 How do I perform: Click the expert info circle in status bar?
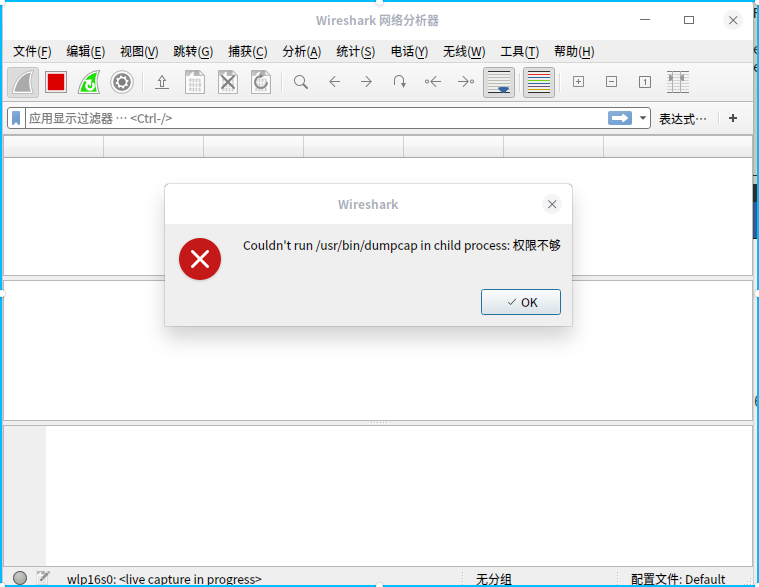(20, 577)
